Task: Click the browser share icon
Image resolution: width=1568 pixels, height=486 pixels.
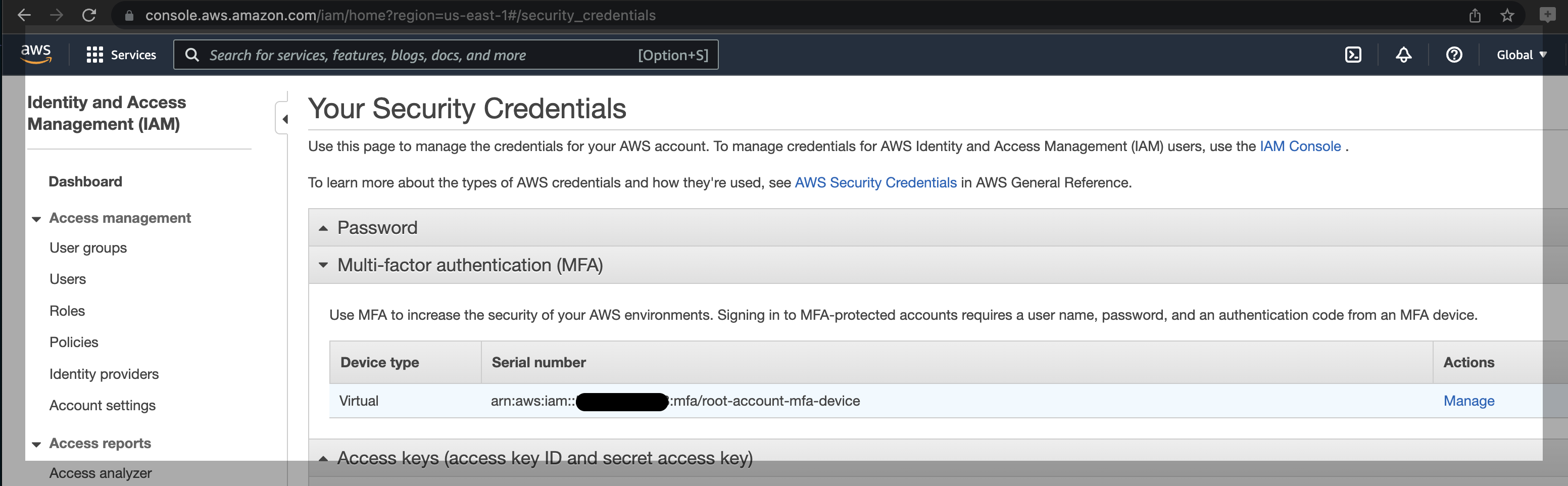Action: pyautogui.click(x=1476, y=15)
